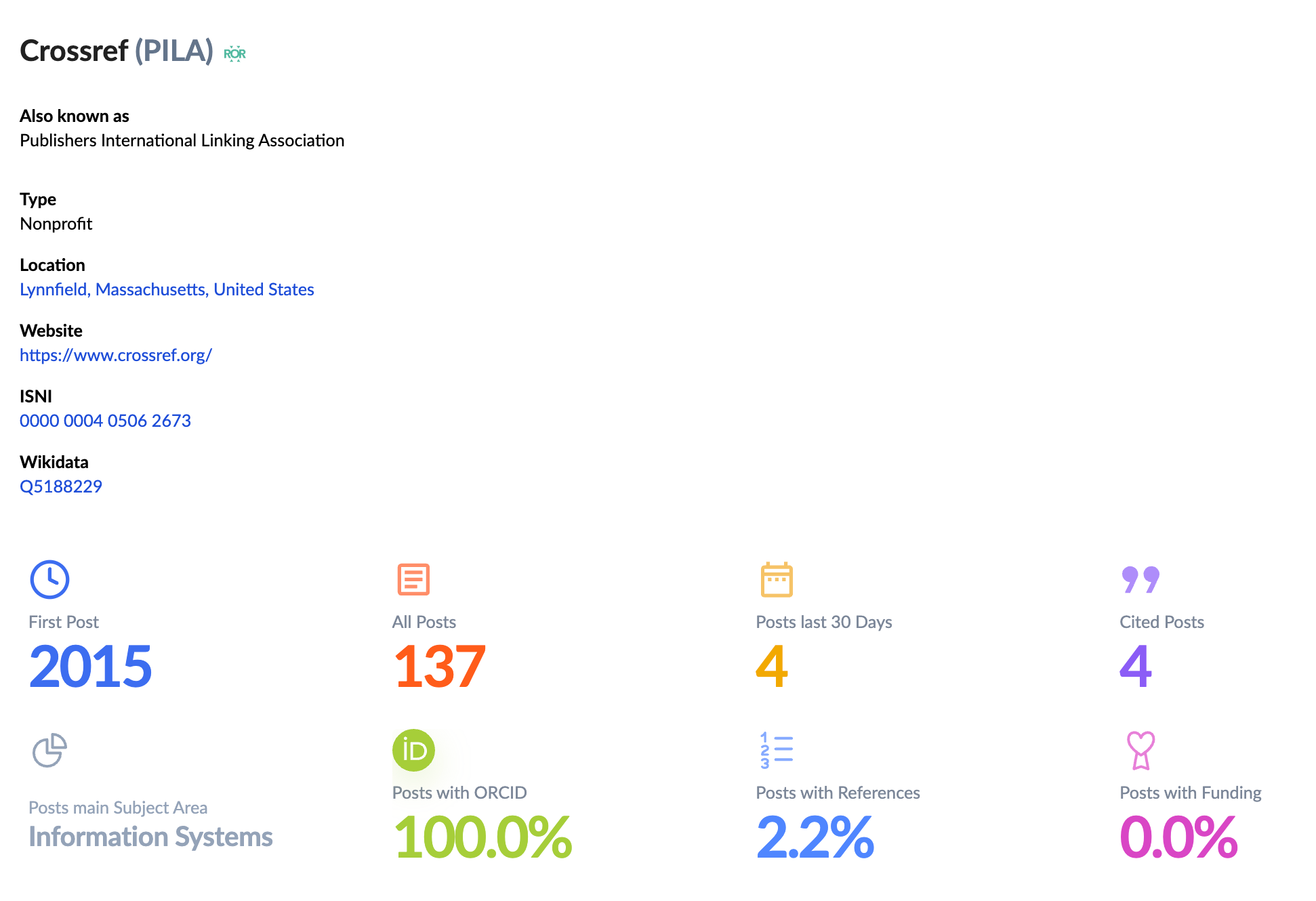Image resolution: width=1316 pixels, height=901 pixels.
Task: Click the Information Systems subject area
Action: pyautogui.click(x=150, y=837)
